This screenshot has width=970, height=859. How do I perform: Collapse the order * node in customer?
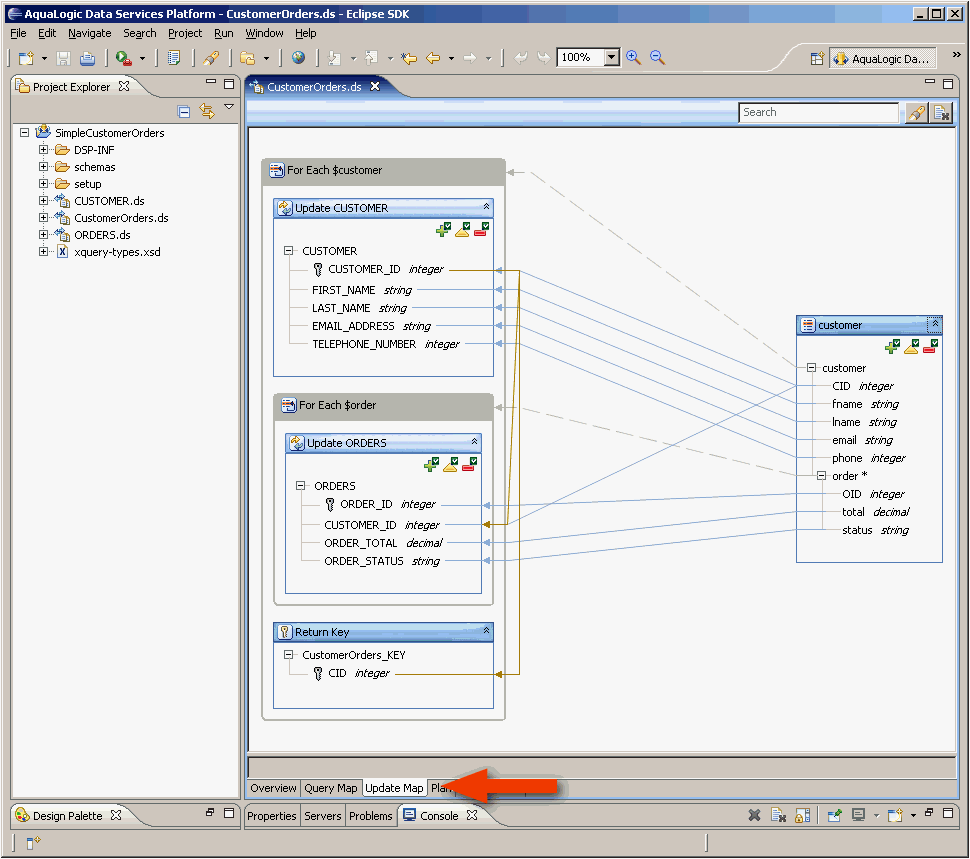click(822, 476)
